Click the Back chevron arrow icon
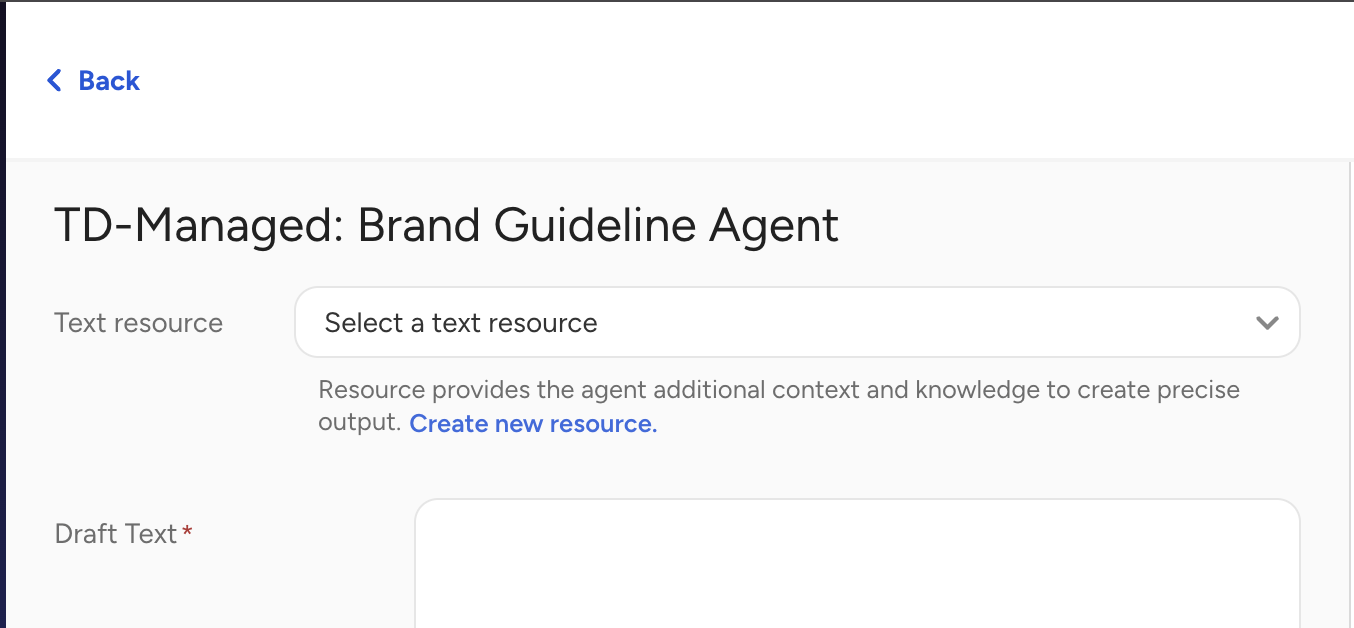This screenshot has width=1354, height=628. (x=54, y=80)
